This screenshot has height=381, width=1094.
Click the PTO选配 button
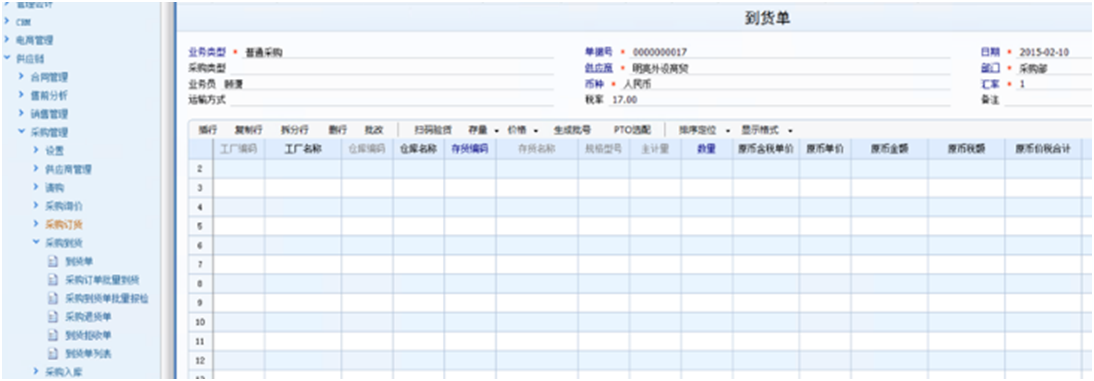click(632, 130)
